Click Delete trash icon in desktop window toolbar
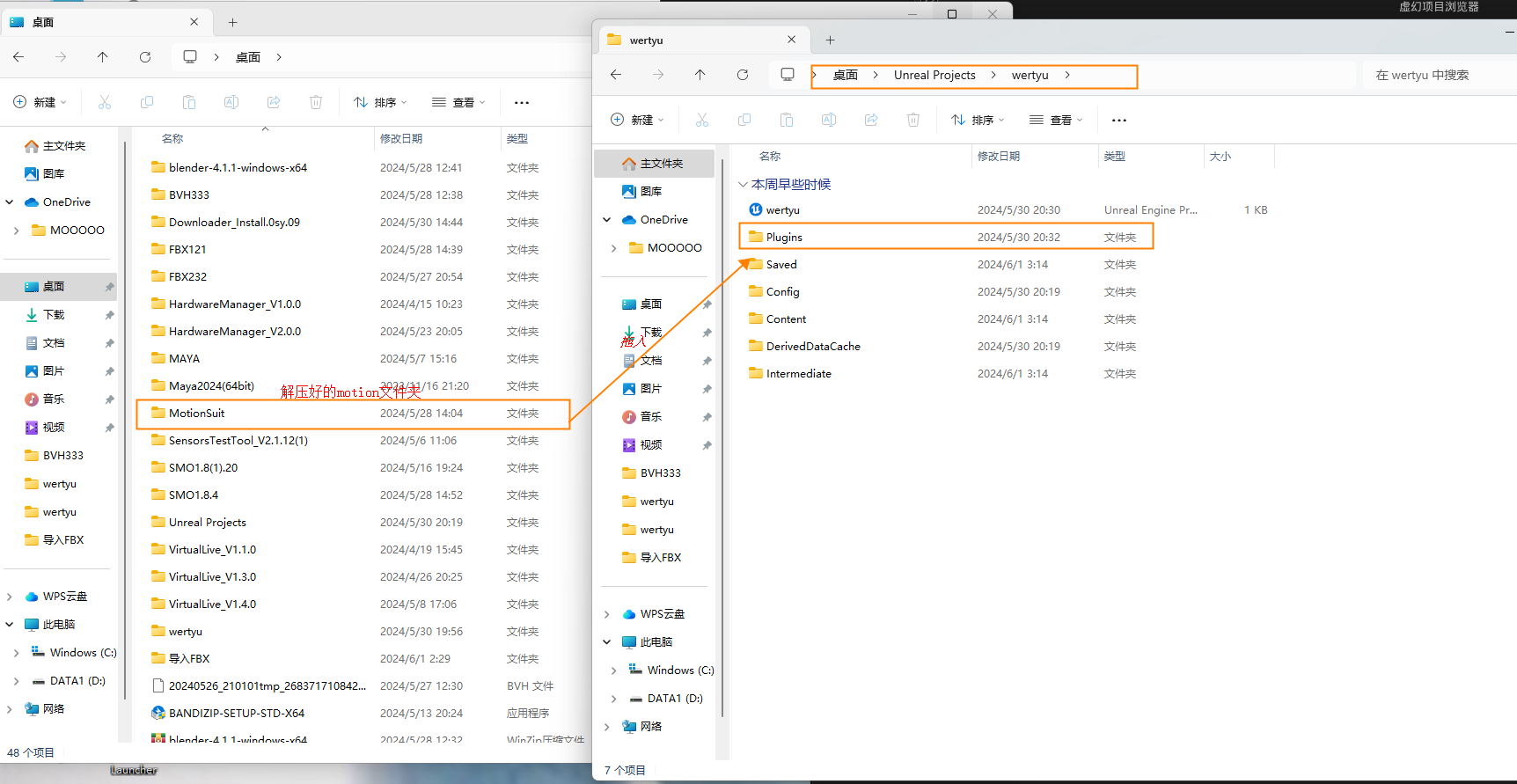Screen dimensions: 1517x784 tap(316, 103)
